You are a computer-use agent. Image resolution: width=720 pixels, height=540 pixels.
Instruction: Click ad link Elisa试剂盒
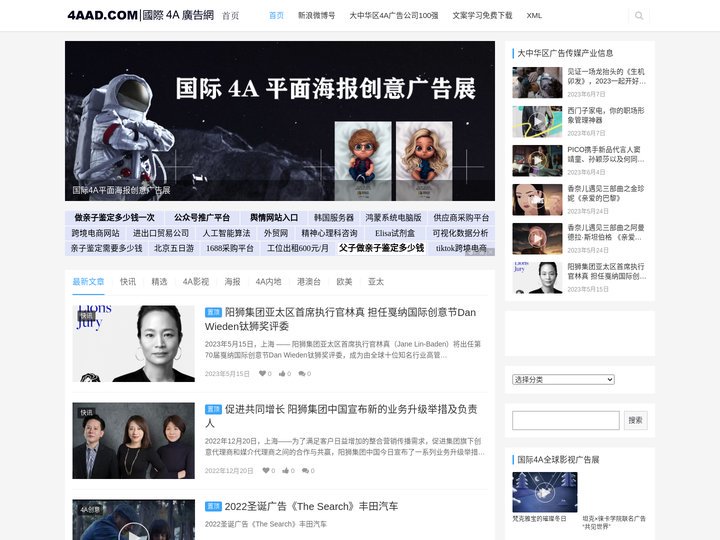[x=394, y=233]
